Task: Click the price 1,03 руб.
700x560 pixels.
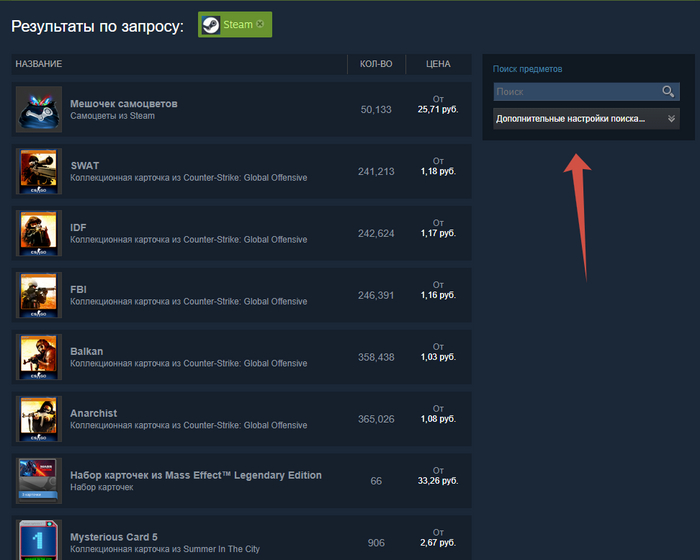Action: (438, 357)
